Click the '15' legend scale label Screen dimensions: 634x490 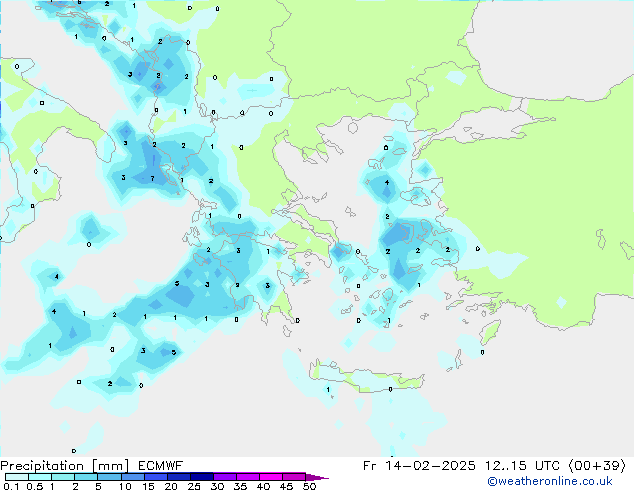click(x=148, y=486)
